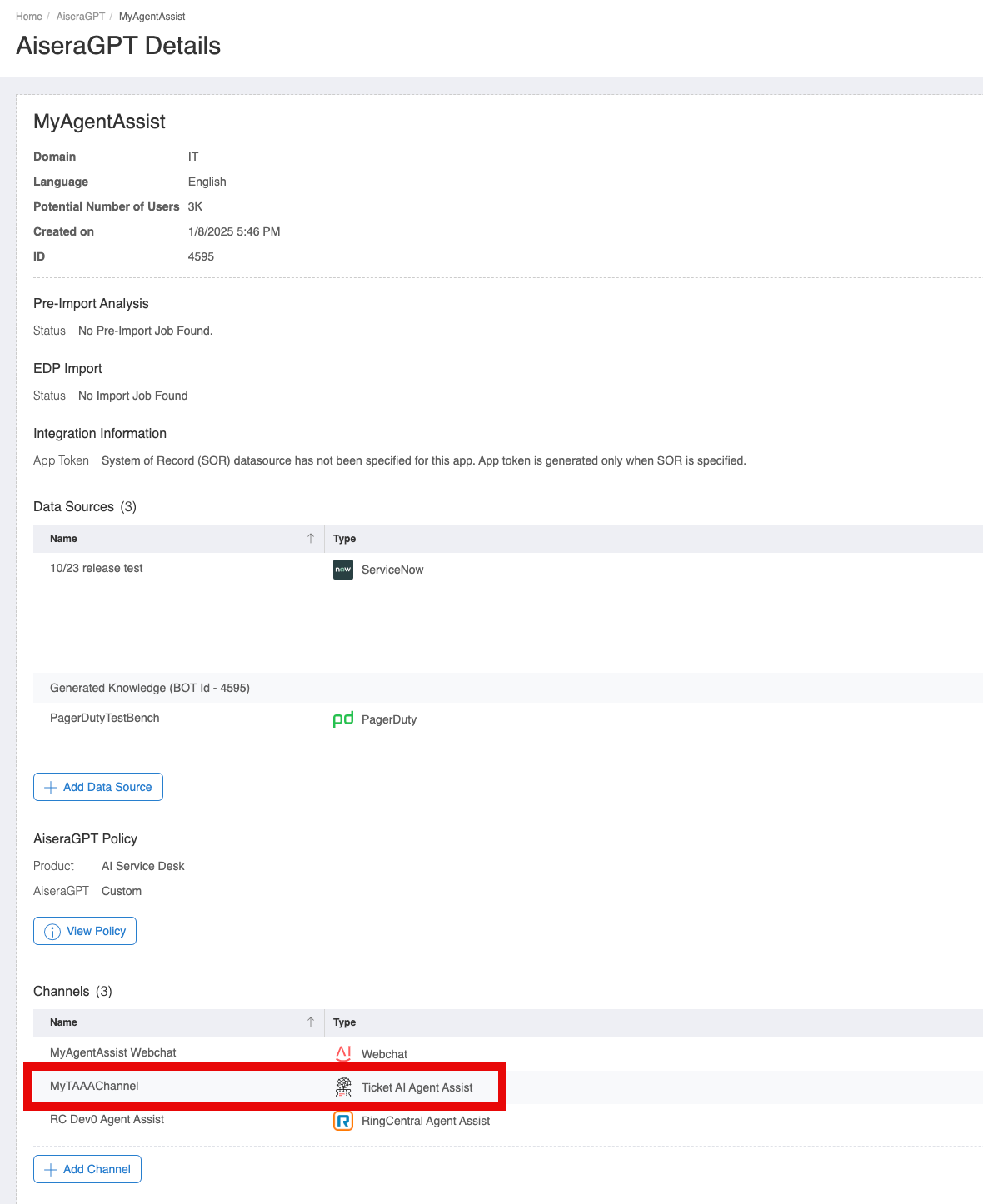The width and height of the screenshot is (983, 1204).
Task: Click the Add Channel button
Action: pyautogui.click(x=87, y=1169)
